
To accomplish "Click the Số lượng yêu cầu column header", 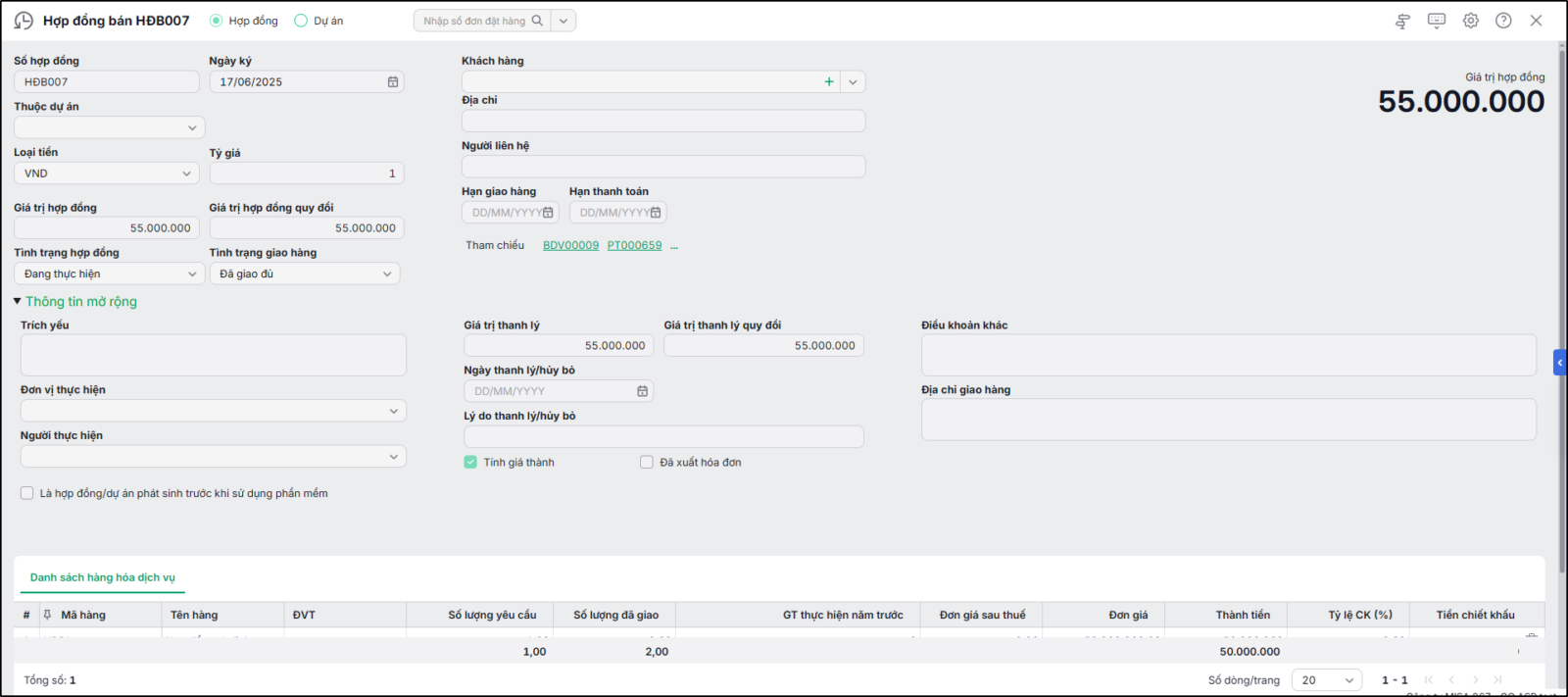I will pyautogui.click(x=492, y=615).
